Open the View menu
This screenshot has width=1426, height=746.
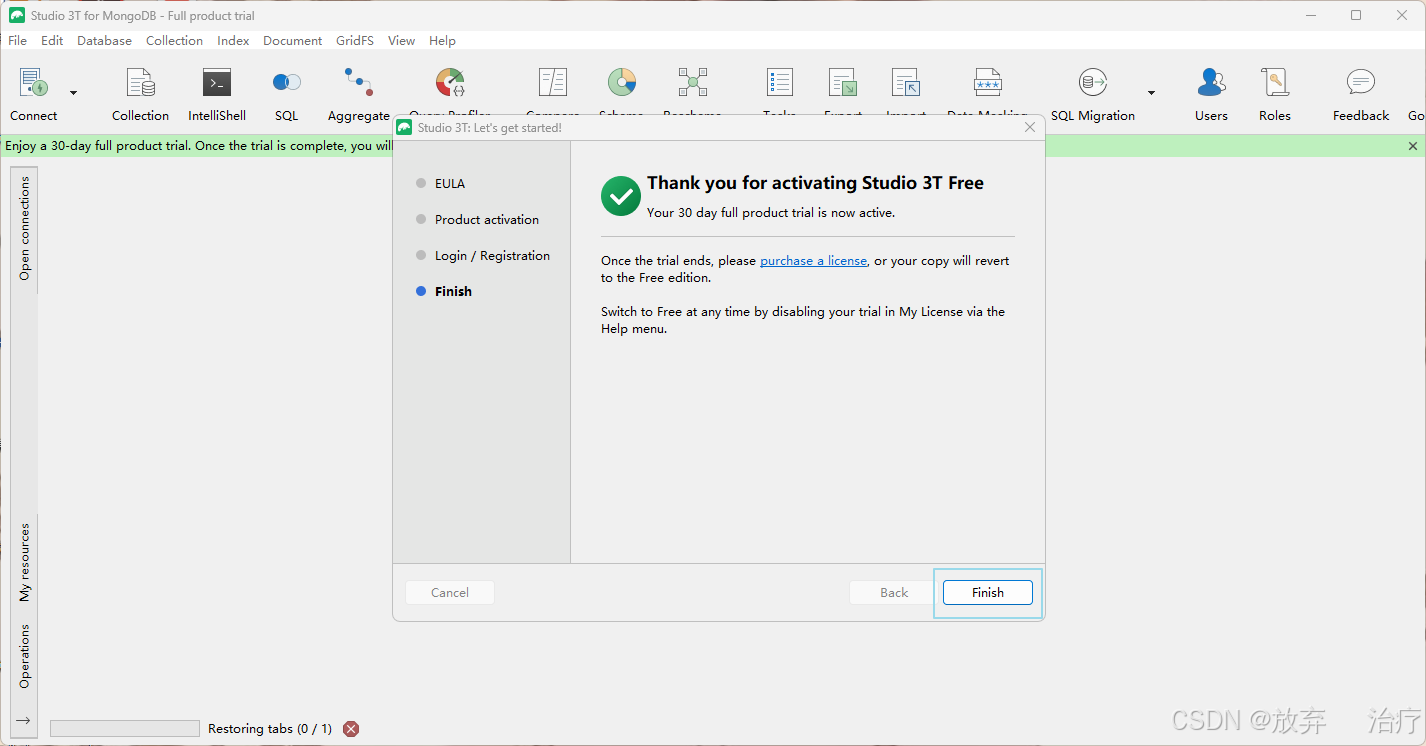[x=402, y=41]
